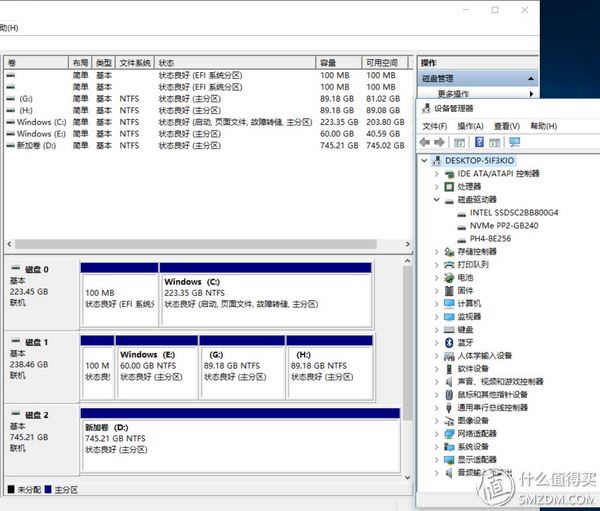
Task: Click the horizontal scrollbar right arrow
Action: (x=408, y=244)
